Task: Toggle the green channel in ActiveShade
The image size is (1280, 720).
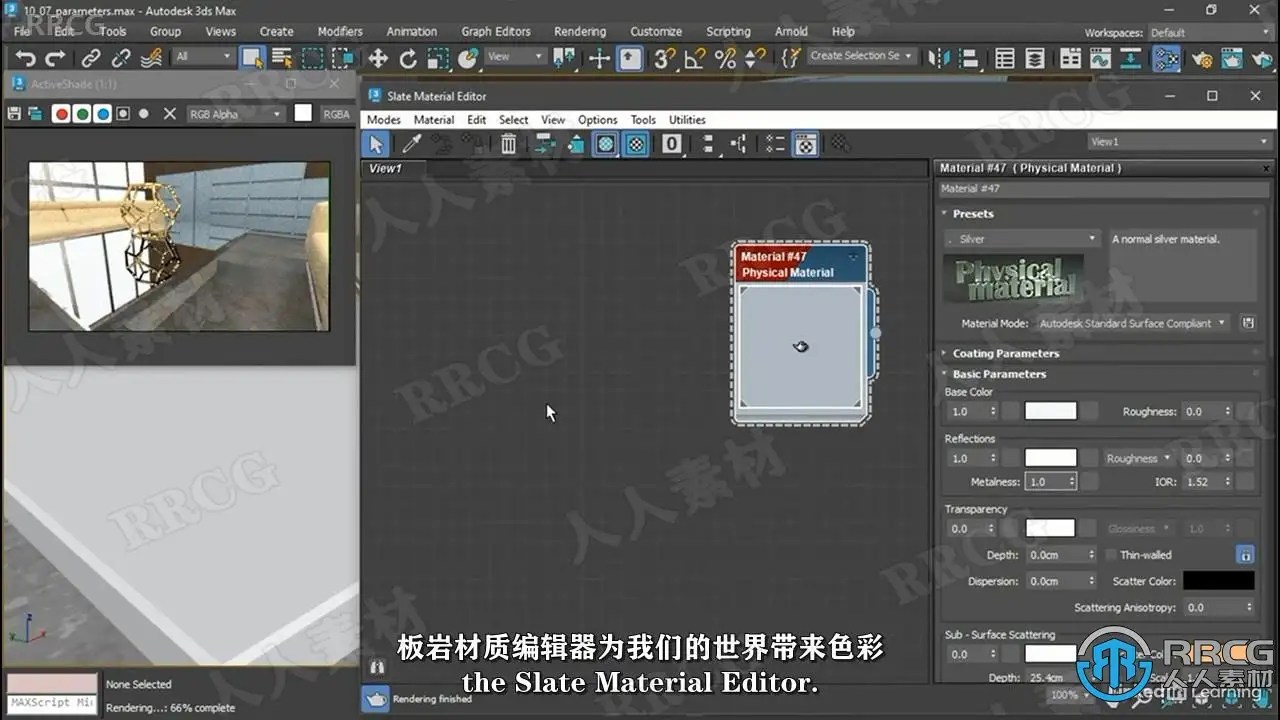Action: click(x=82, y=114)
